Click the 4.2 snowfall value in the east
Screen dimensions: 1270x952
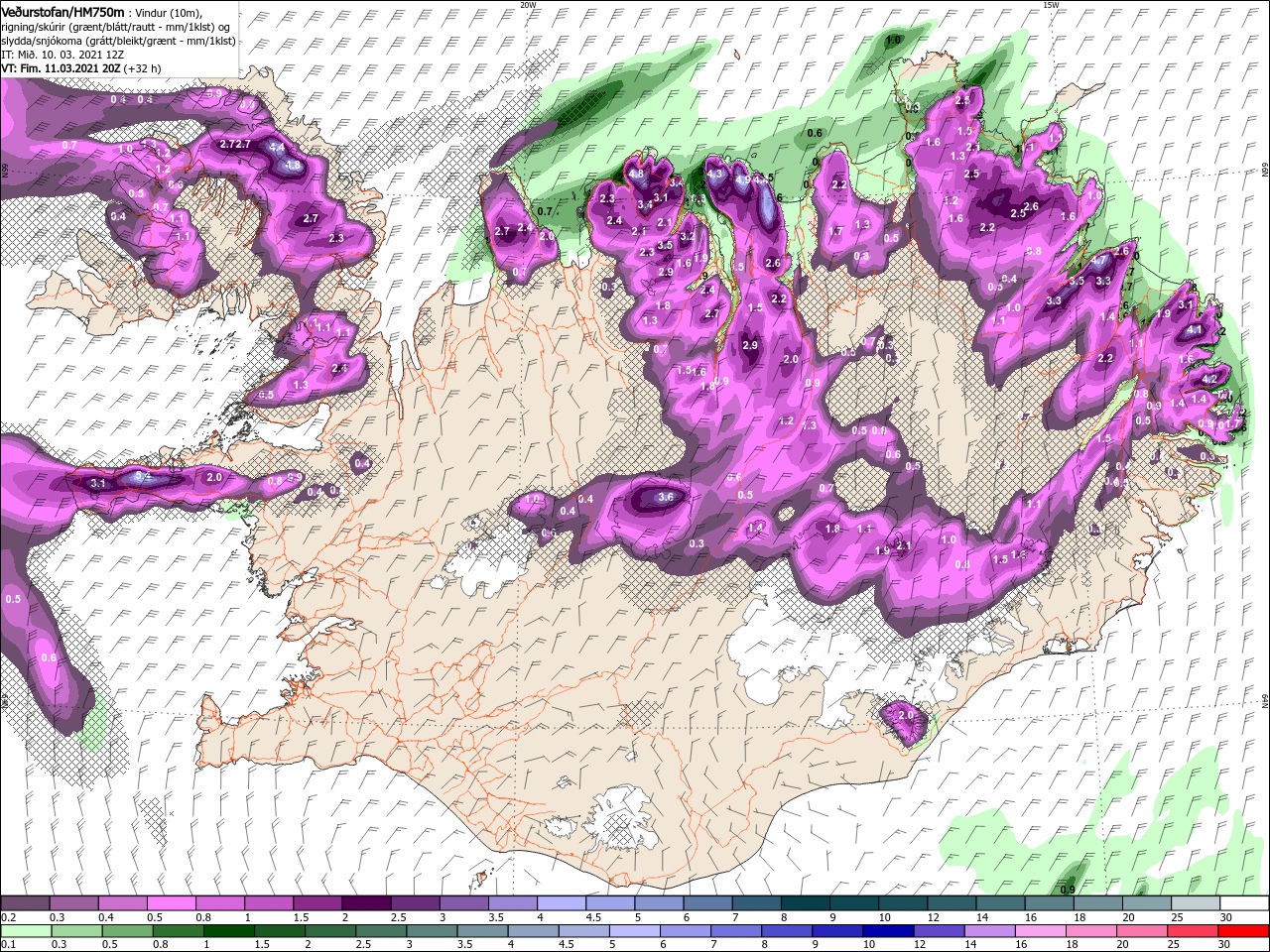1209,379
